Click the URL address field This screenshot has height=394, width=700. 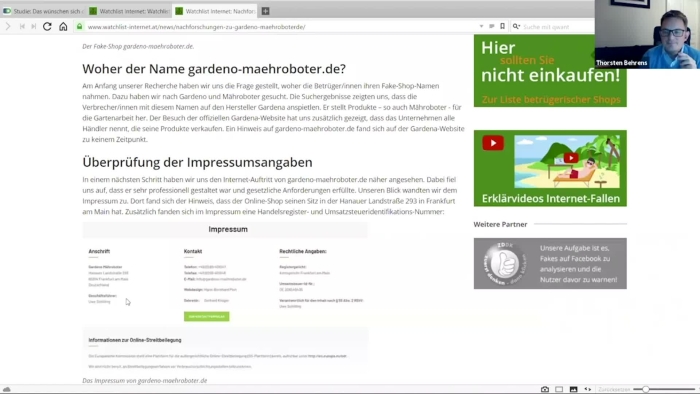[x=281, y=27]
